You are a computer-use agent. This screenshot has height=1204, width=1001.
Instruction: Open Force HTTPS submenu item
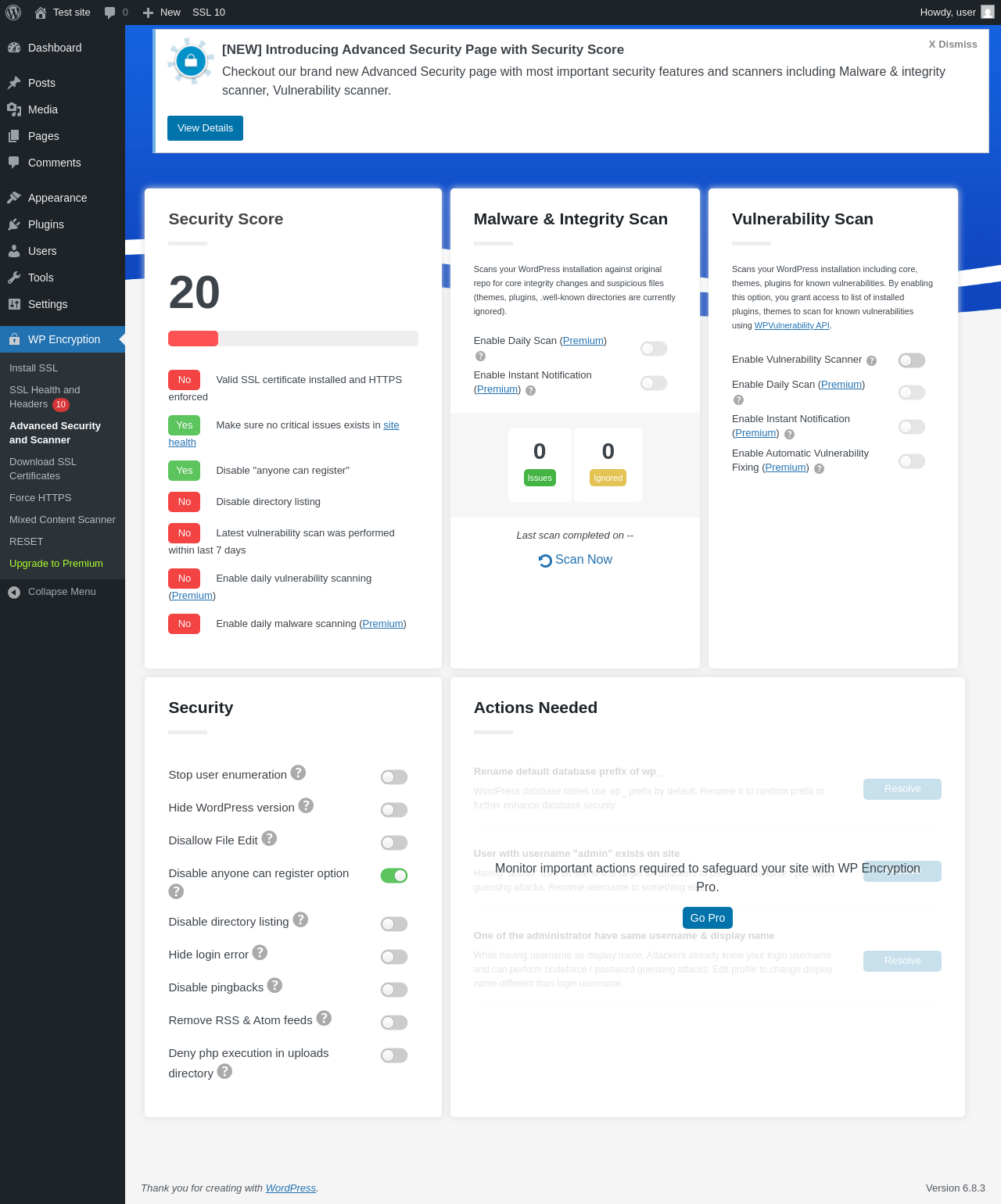pyautogui.click(x=41, y=498)
